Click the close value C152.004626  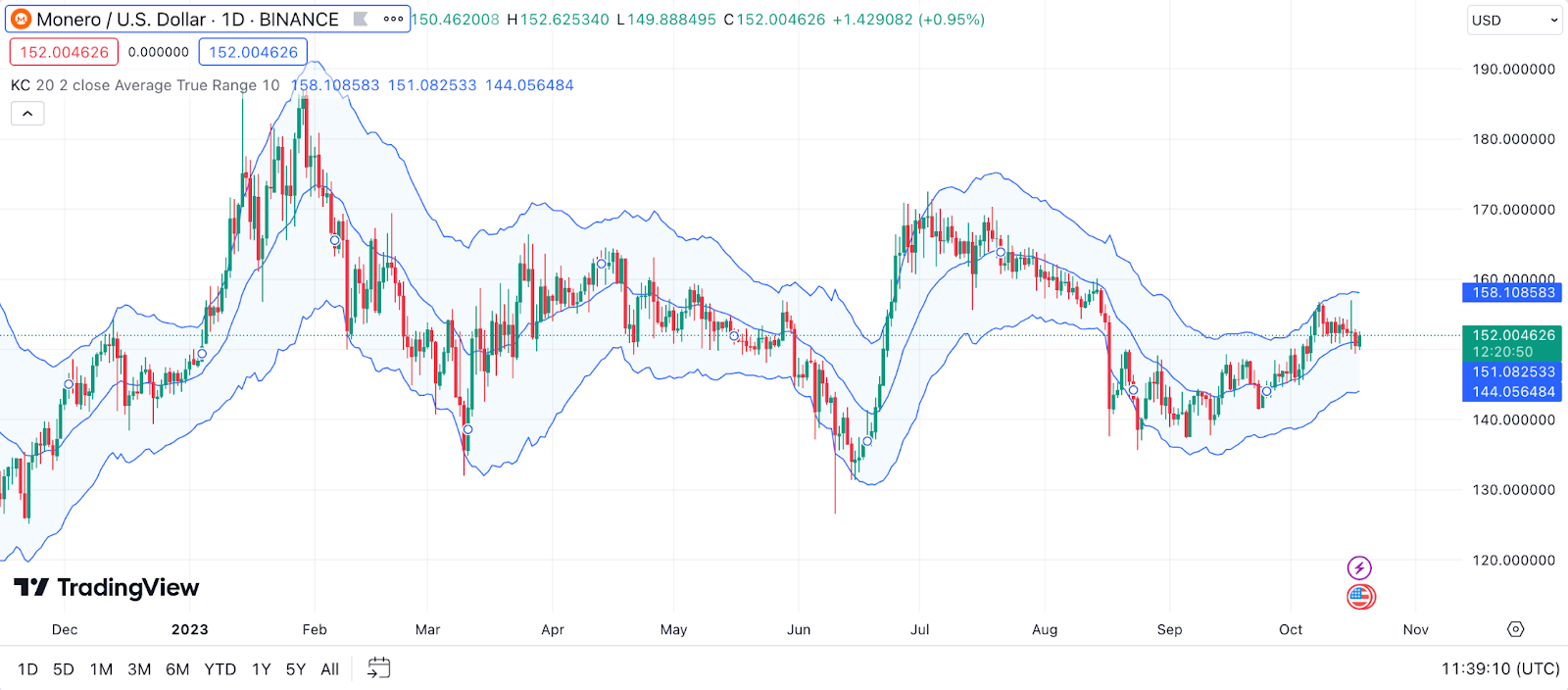click(774, 20)
